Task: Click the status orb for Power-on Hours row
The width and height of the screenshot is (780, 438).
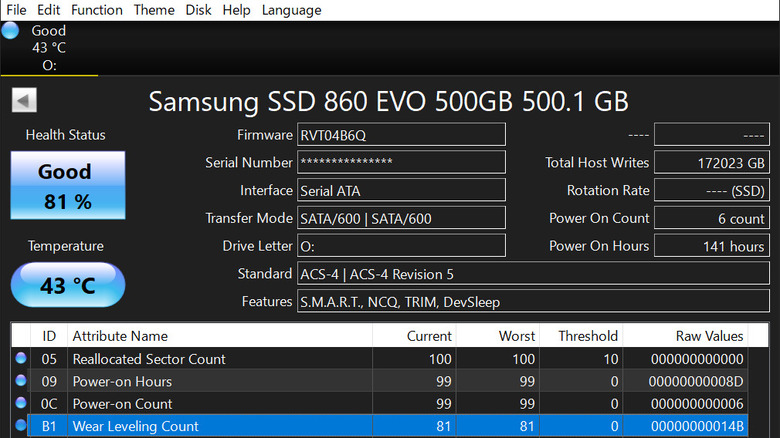Action: point(21,381)
